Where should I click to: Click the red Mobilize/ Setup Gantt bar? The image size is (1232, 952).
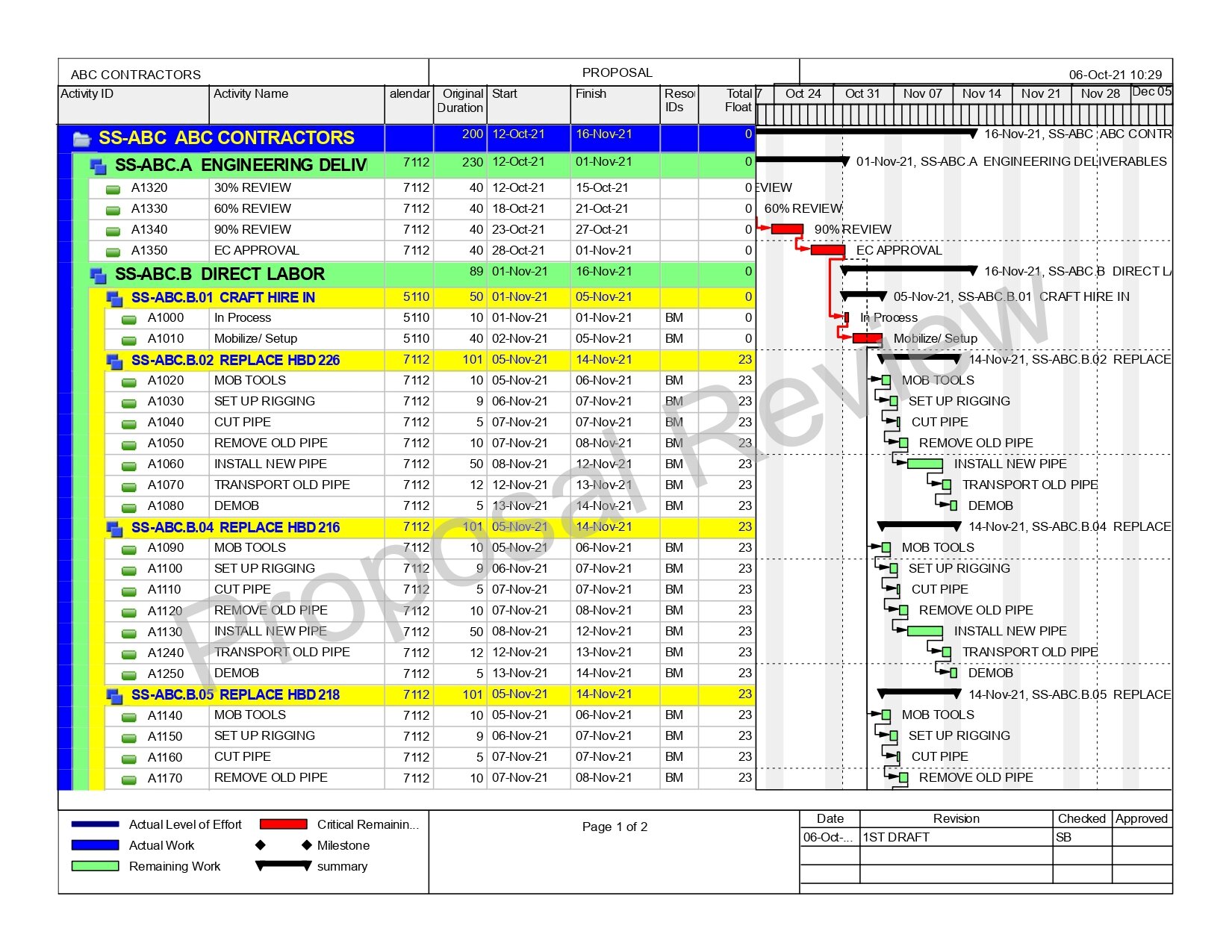click(x=868, y=338)
